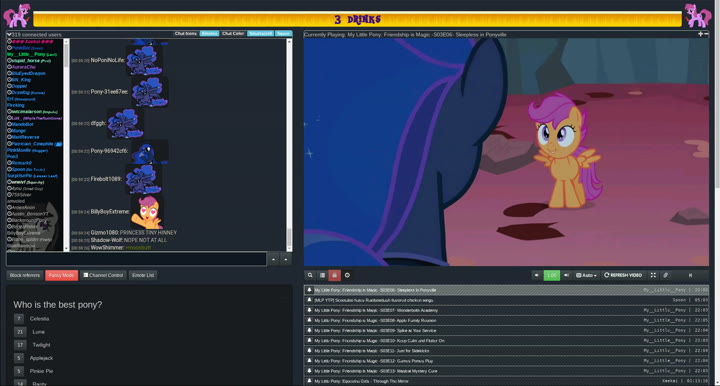Toggle the Emotes chat option
The image size is (720, 386).
coord(209,34)
